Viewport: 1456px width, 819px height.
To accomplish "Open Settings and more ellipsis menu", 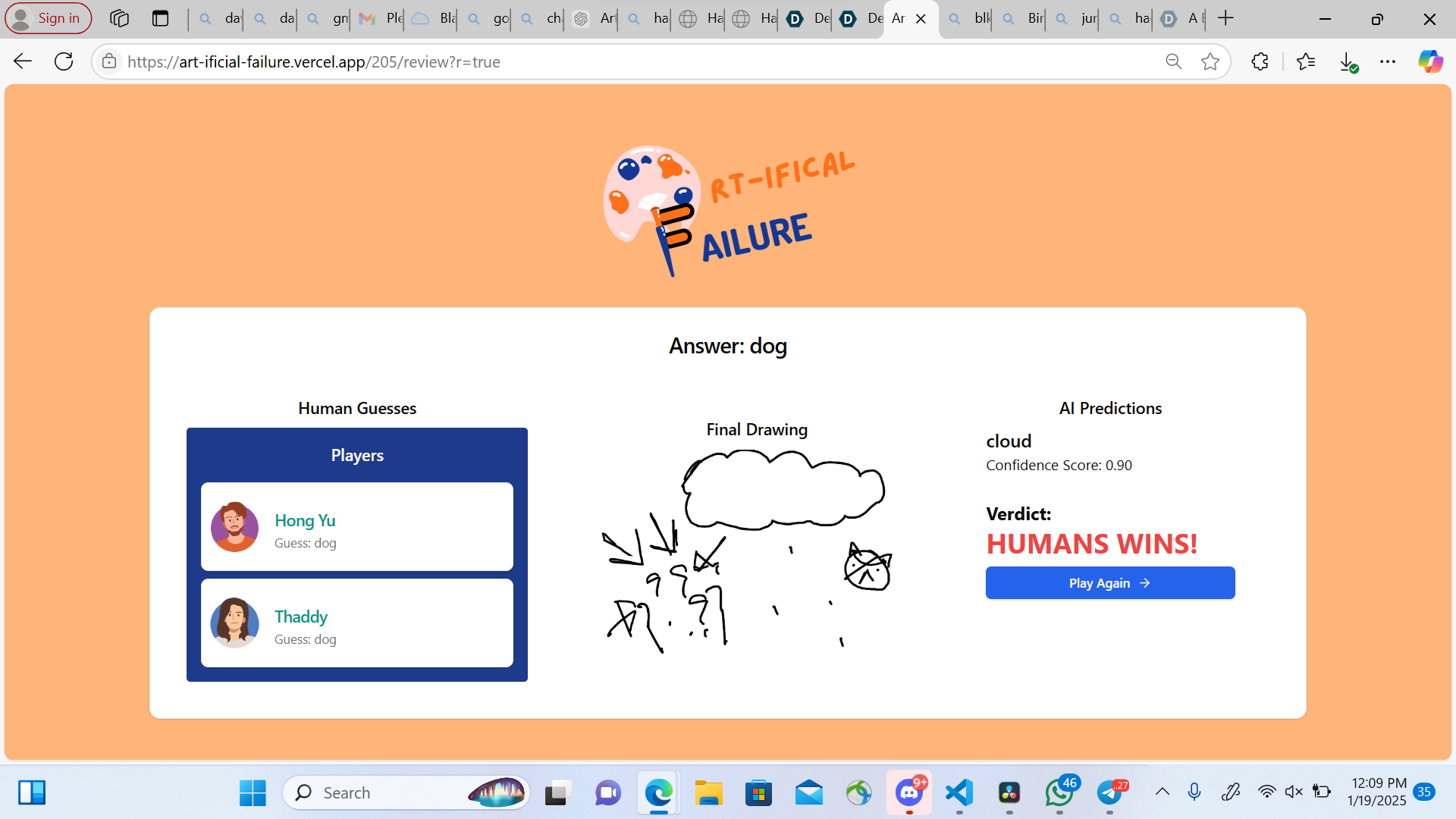I will coord(1388,61).
